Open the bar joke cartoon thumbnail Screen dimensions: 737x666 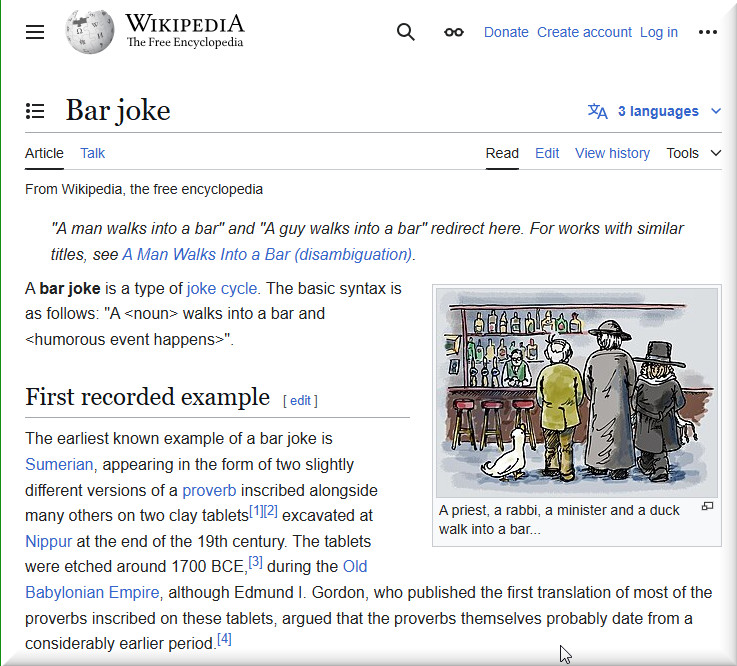pos(577,391)
